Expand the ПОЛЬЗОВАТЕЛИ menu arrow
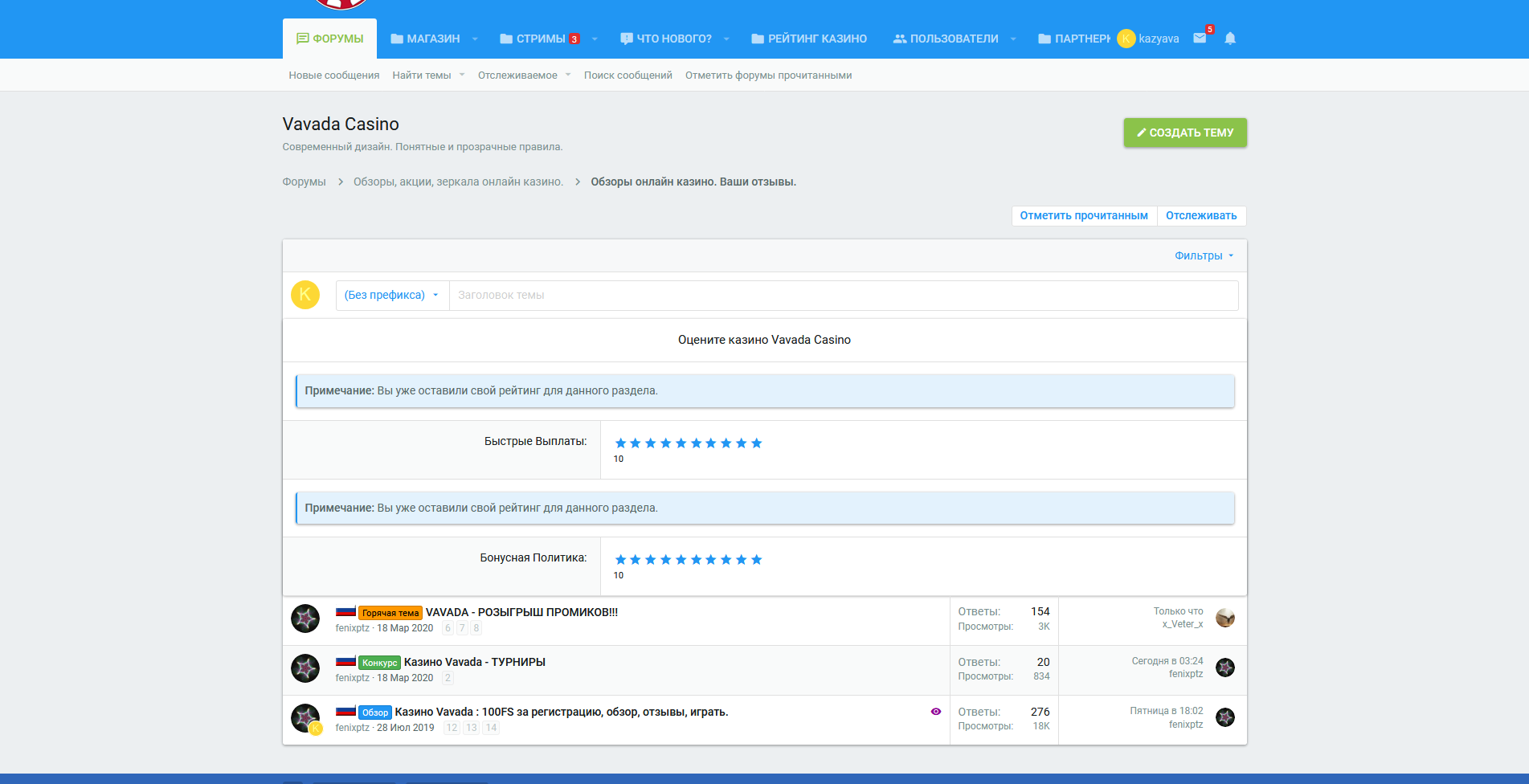Screen dimensions: 1529x784 pos(1013,39)
